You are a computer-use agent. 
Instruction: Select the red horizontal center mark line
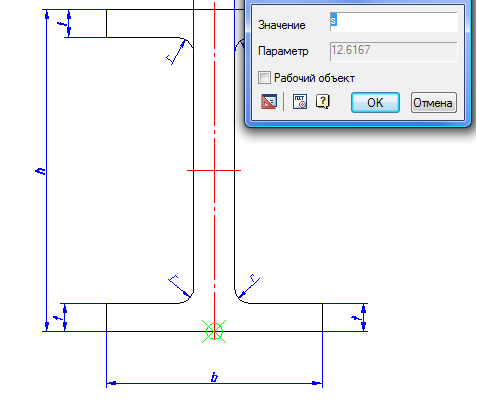tap(214, 170)
